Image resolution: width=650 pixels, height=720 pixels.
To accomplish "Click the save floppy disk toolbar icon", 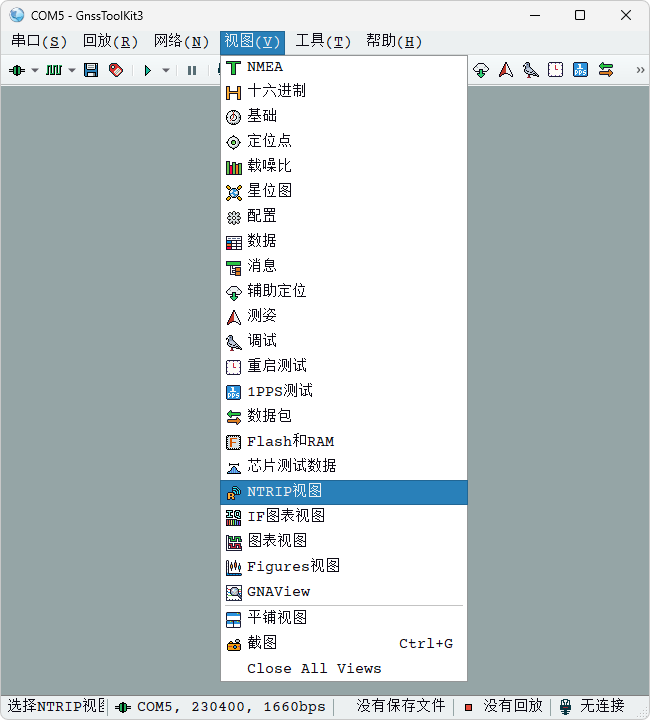I will coord(91,70).
